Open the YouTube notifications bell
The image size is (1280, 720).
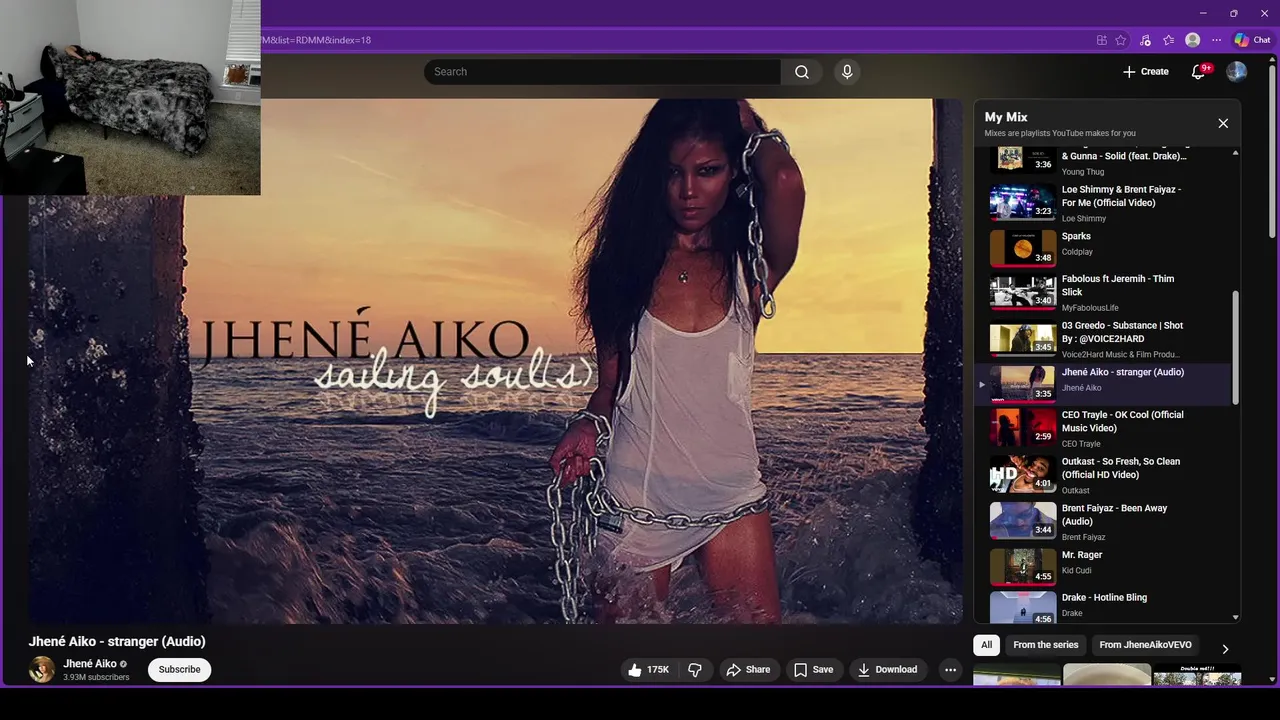click(1199, 72)
